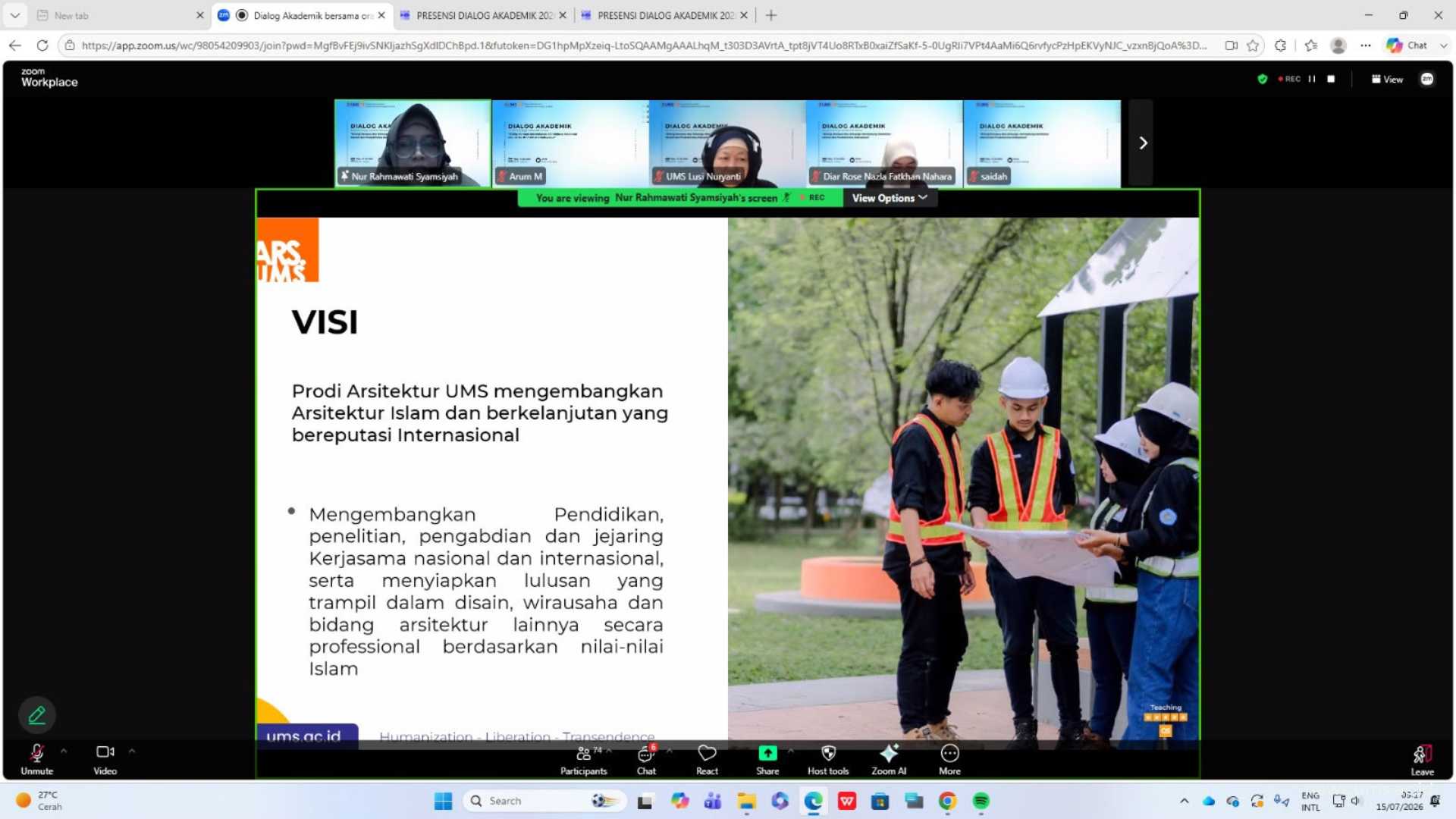Turn on the Video camera
Screen dimensions: 1456x819
[105, 760]
